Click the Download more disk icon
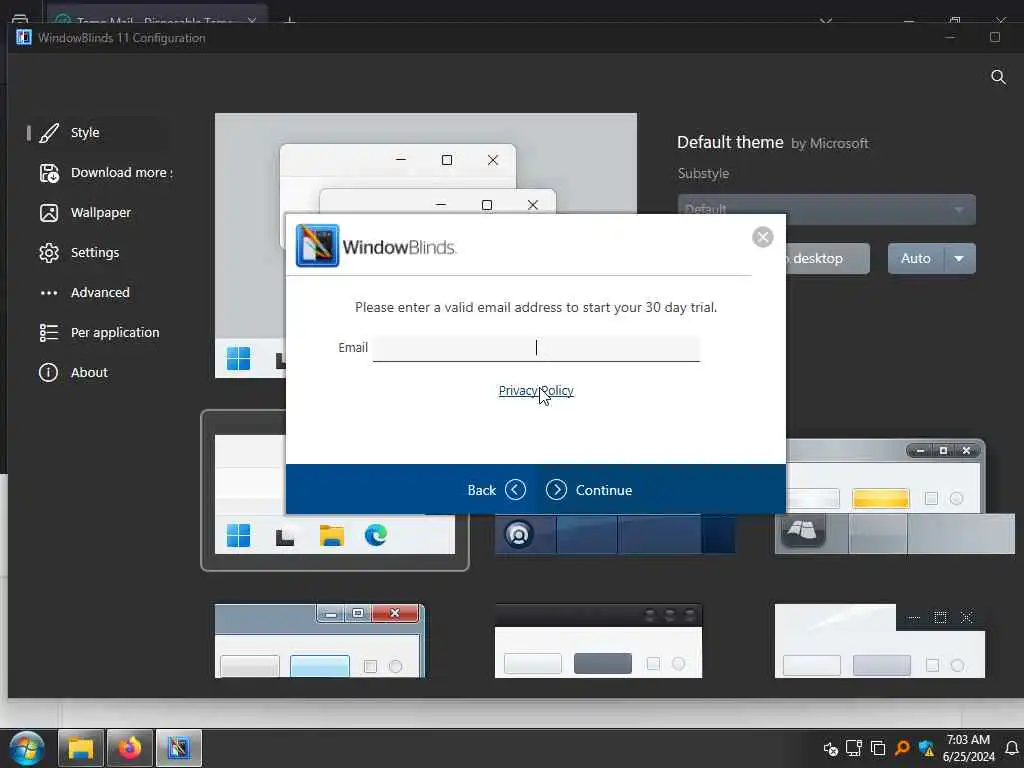This screenshot has width=1024, height=768. (49, 173)
